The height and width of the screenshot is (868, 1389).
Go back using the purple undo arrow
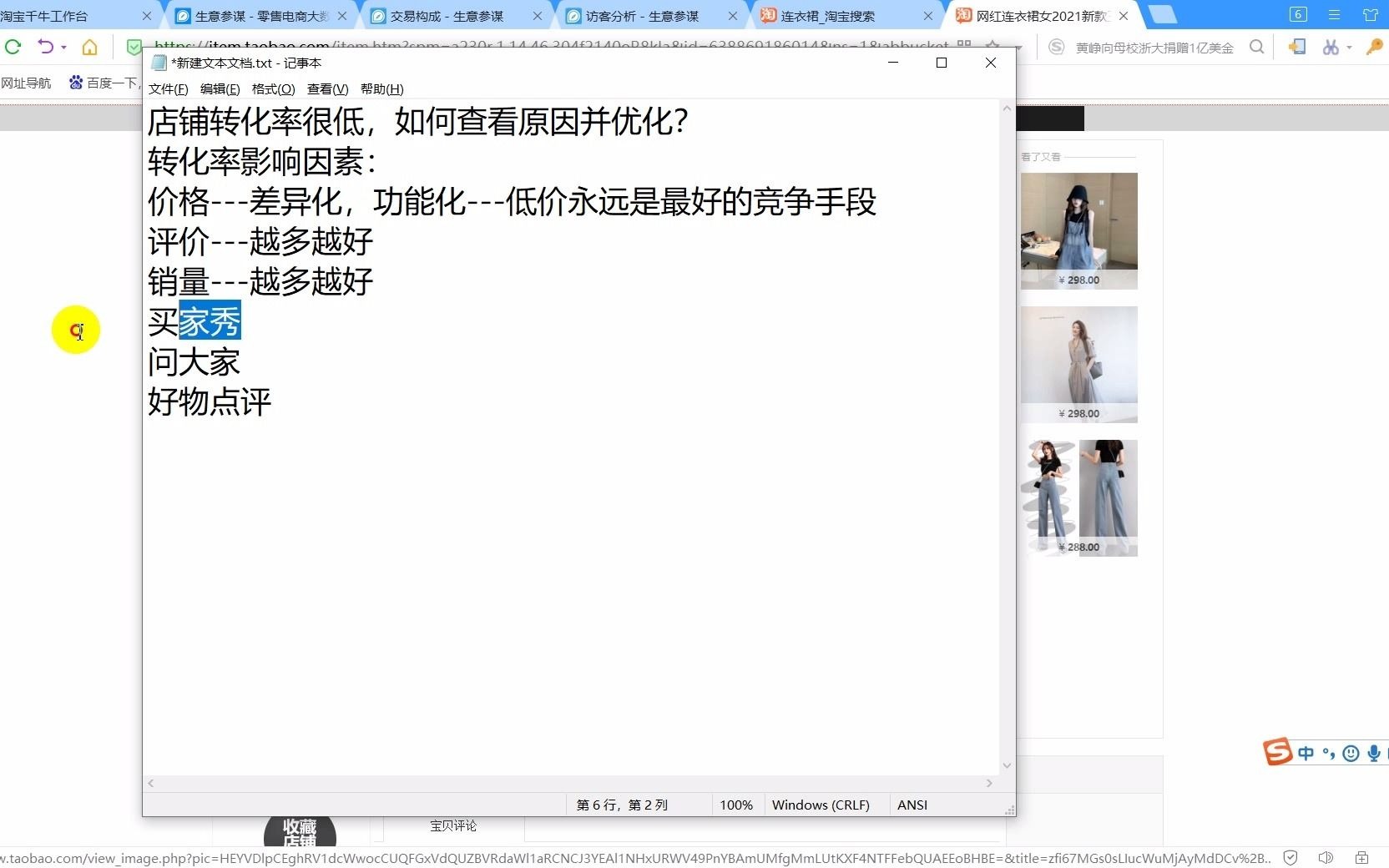(x=45, y=47)
